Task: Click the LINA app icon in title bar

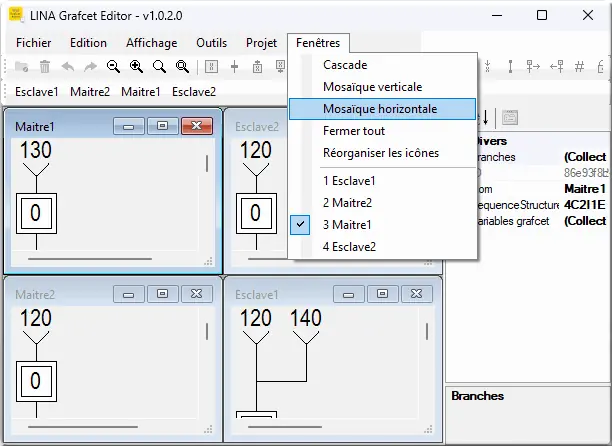Action: point(16,15)
